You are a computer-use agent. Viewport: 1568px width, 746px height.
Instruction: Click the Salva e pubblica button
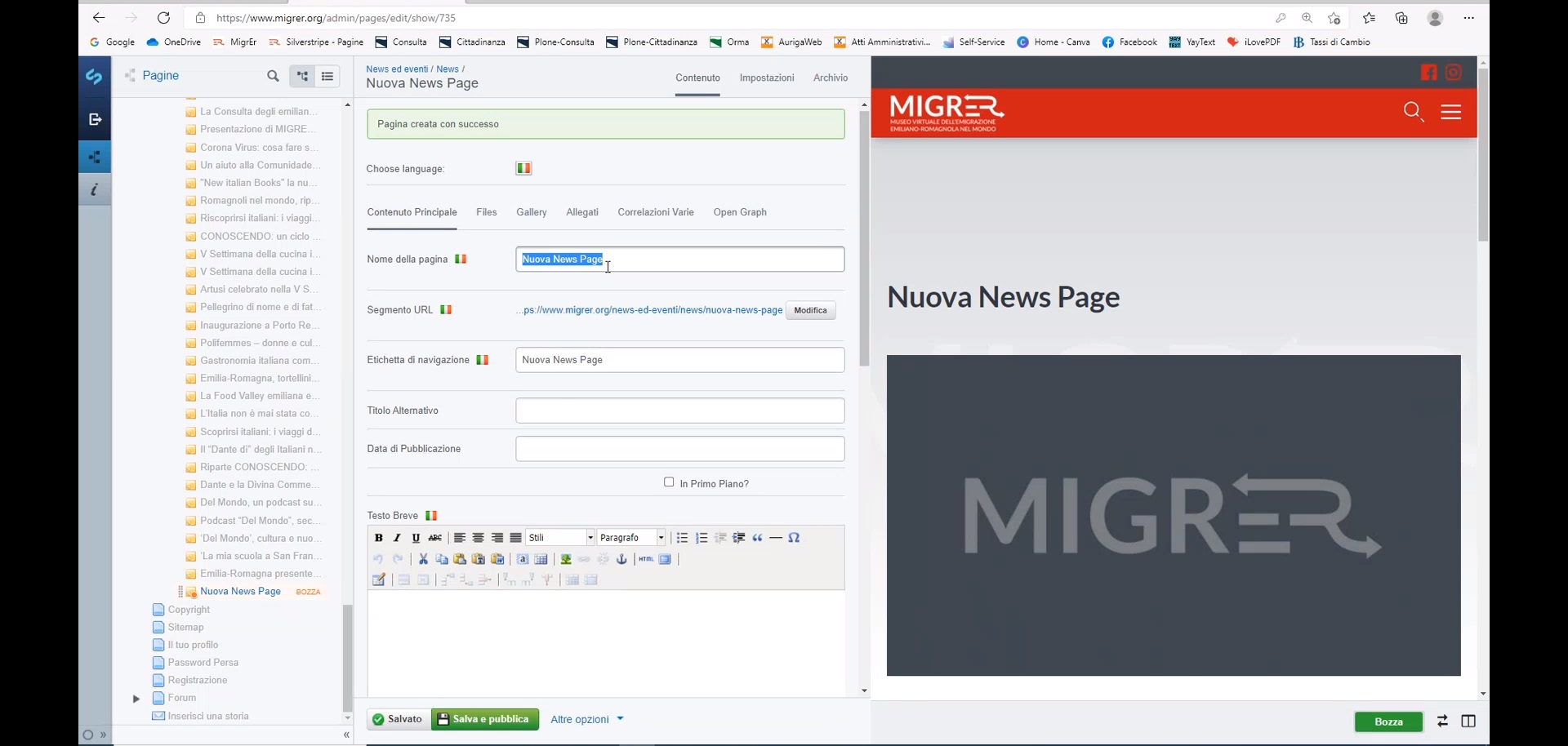(x=485, y=719)
